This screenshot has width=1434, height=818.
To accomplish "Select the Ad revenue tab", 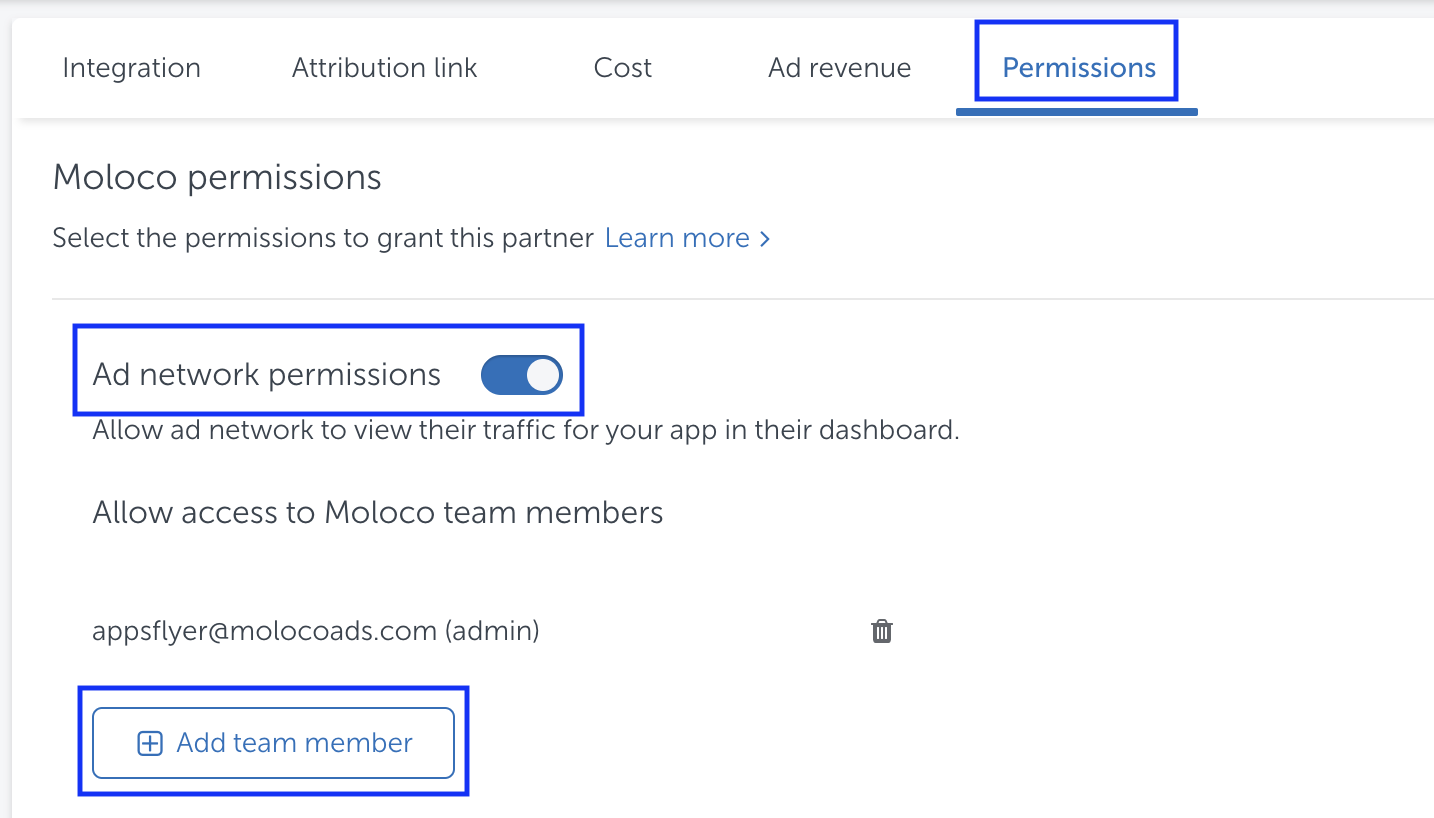I will (839, 68).
